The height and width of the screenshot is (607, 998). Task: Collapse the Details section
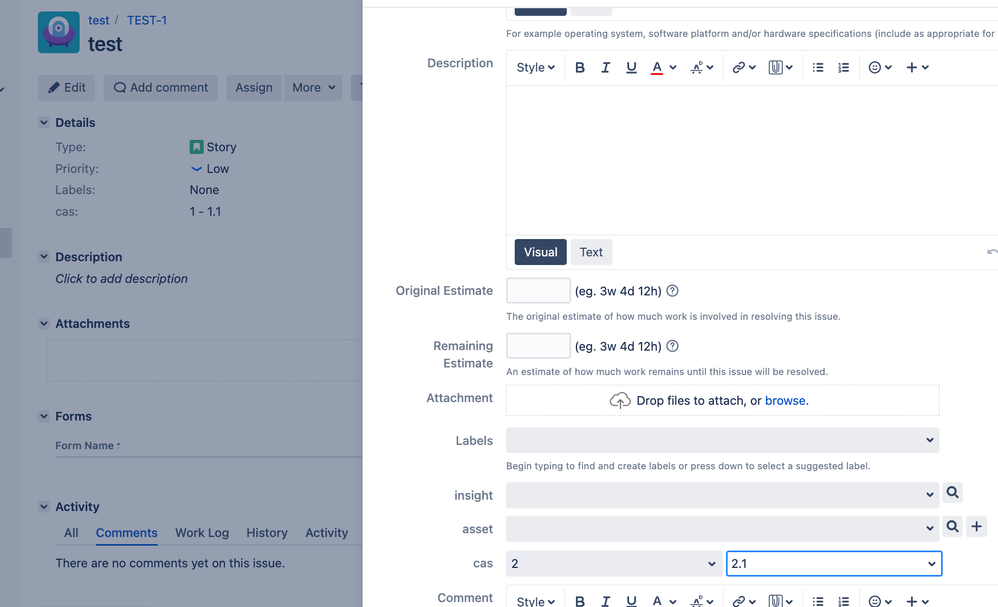pyautogui.click(x=44, y=122)
